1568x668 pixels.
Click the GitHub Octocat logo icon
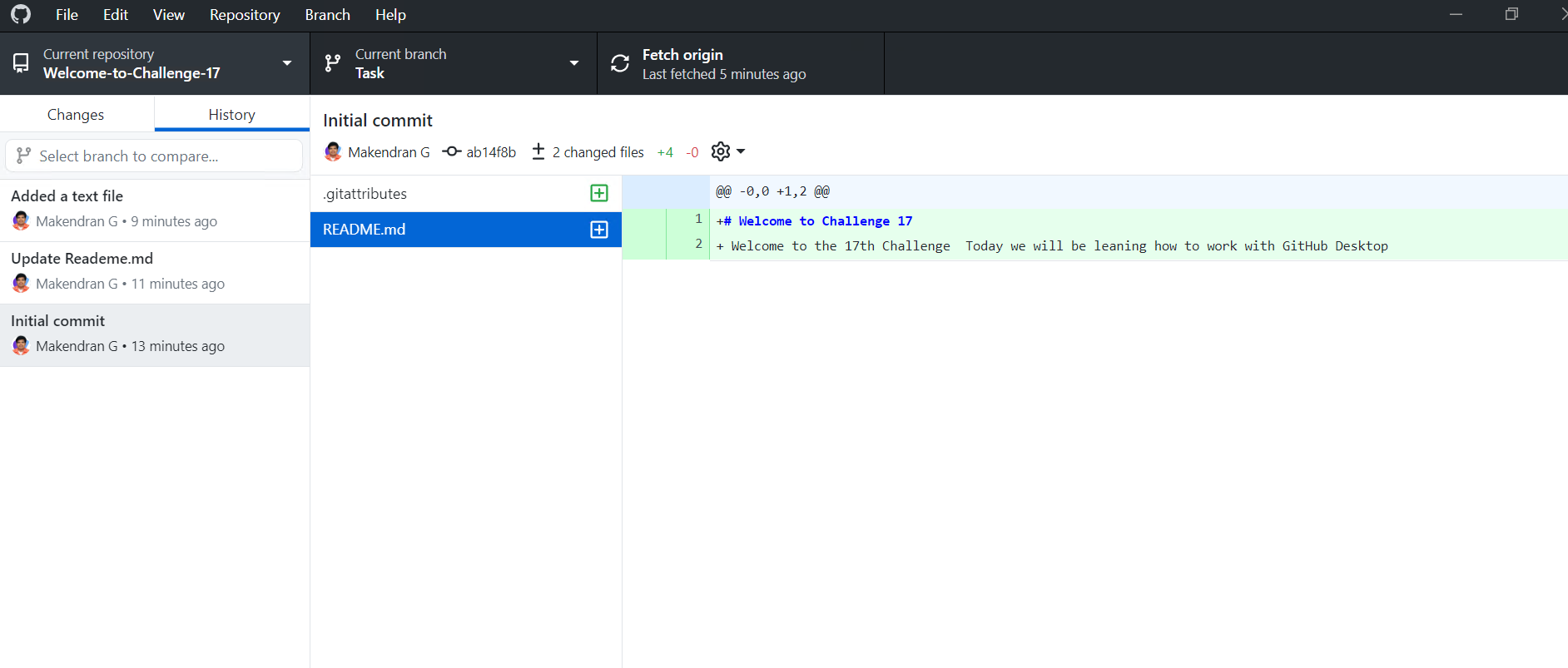21,14
